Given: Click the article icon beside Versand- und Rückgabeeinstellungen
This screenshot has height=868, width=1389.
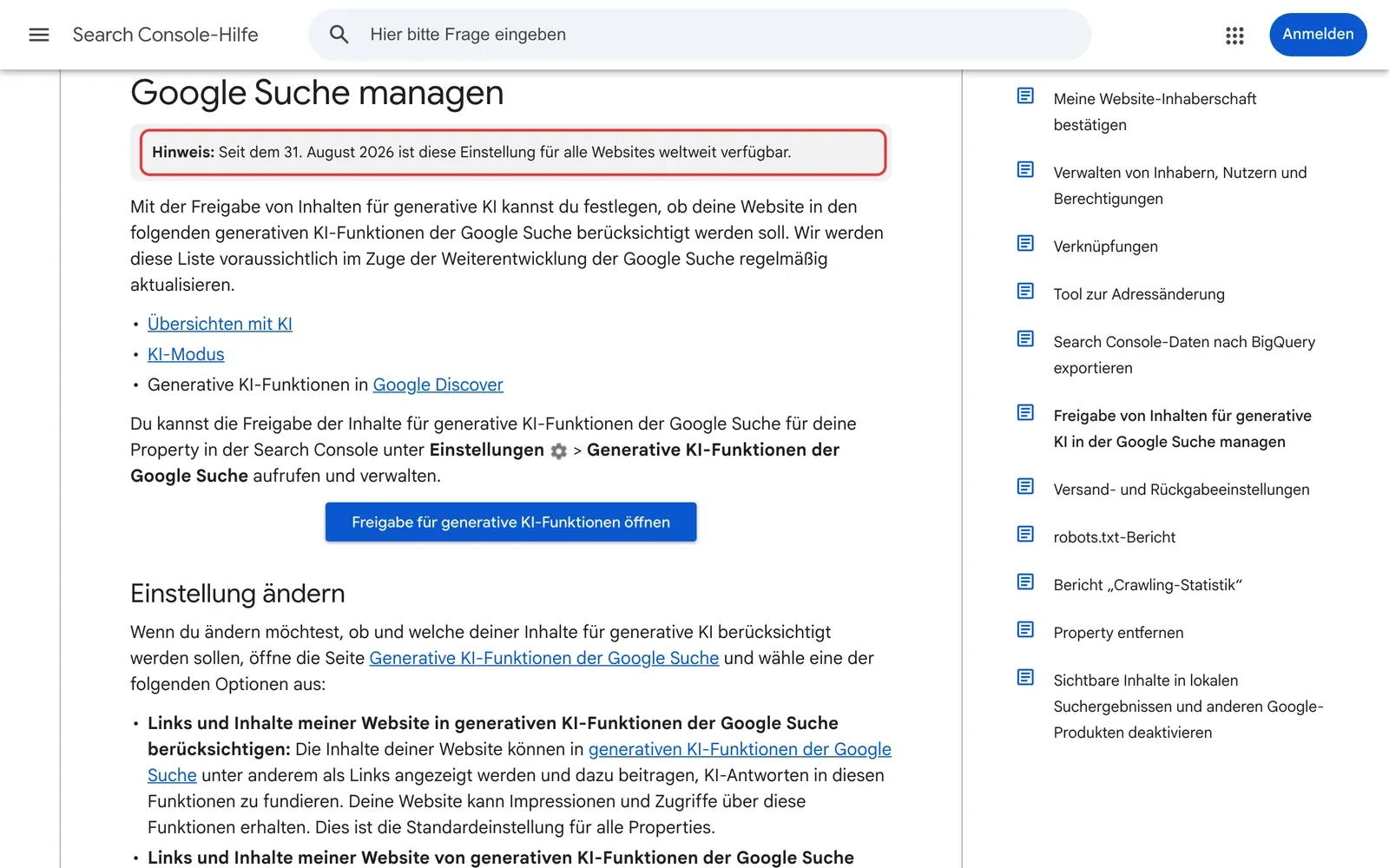Looking at the screenshot, I should click(x=1025, y=486).
